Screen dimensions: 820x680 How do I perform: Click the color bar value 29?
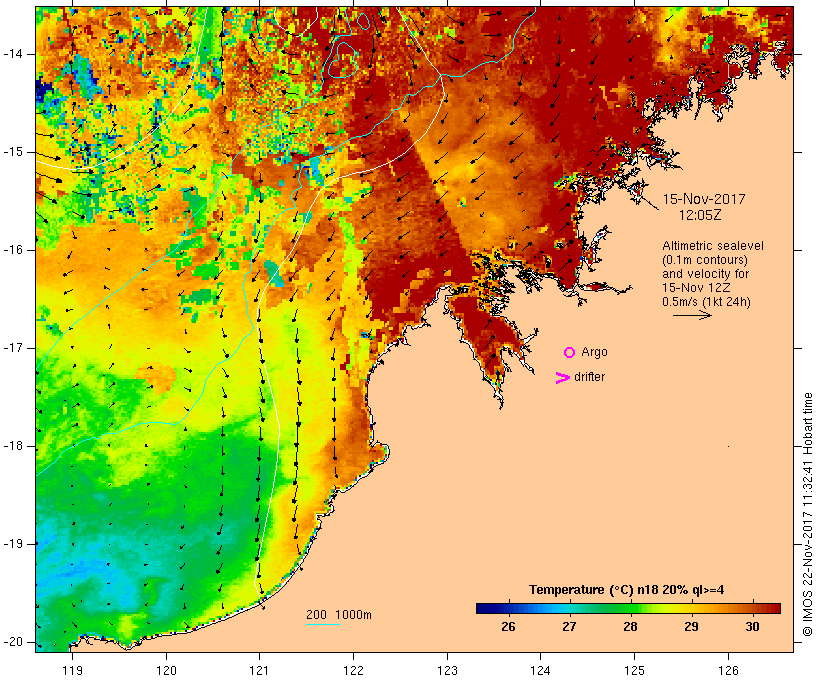pyautogui.click(x=691, y=626)
